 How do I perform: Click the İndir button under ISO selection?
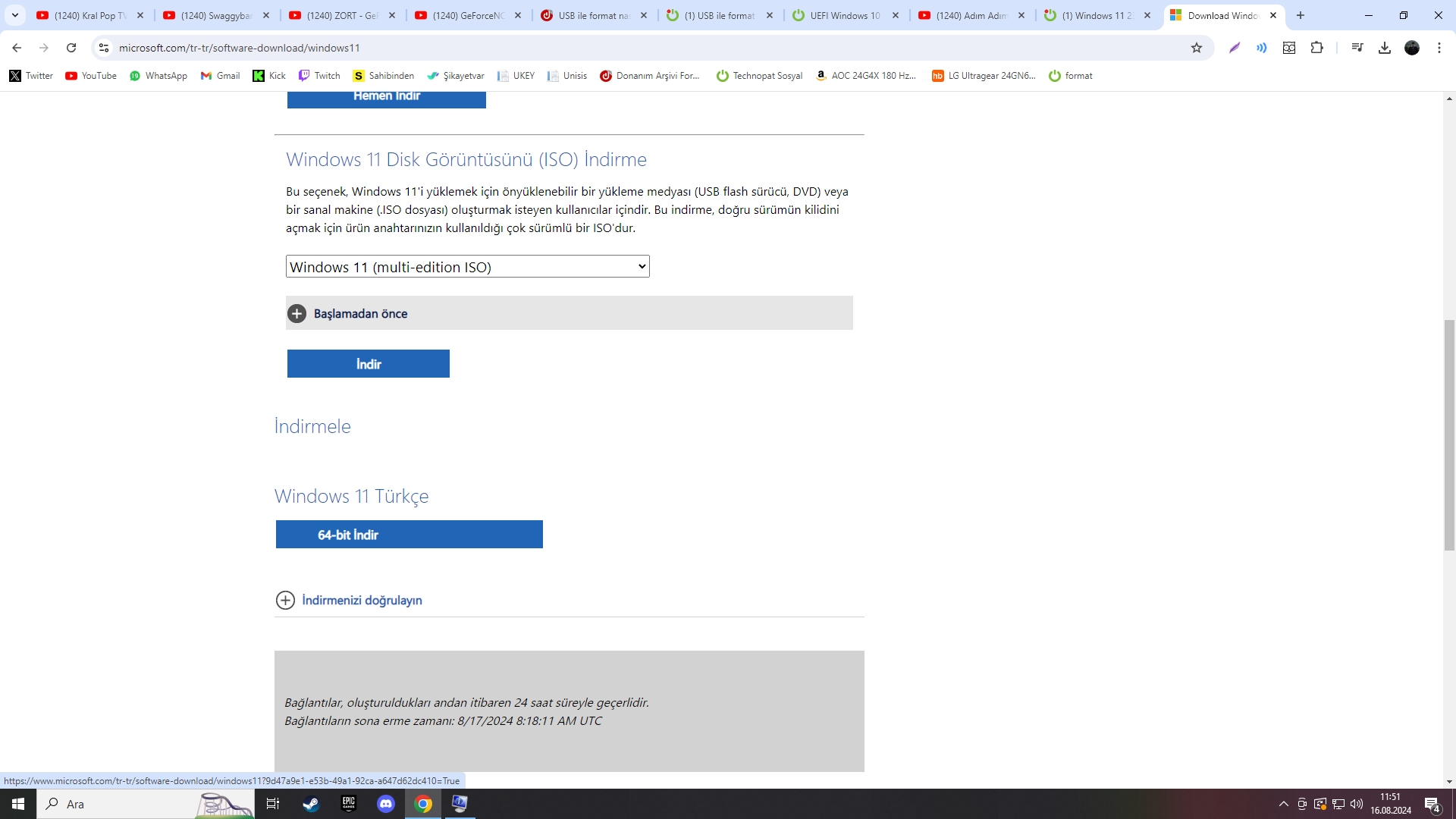coord(368,364)
